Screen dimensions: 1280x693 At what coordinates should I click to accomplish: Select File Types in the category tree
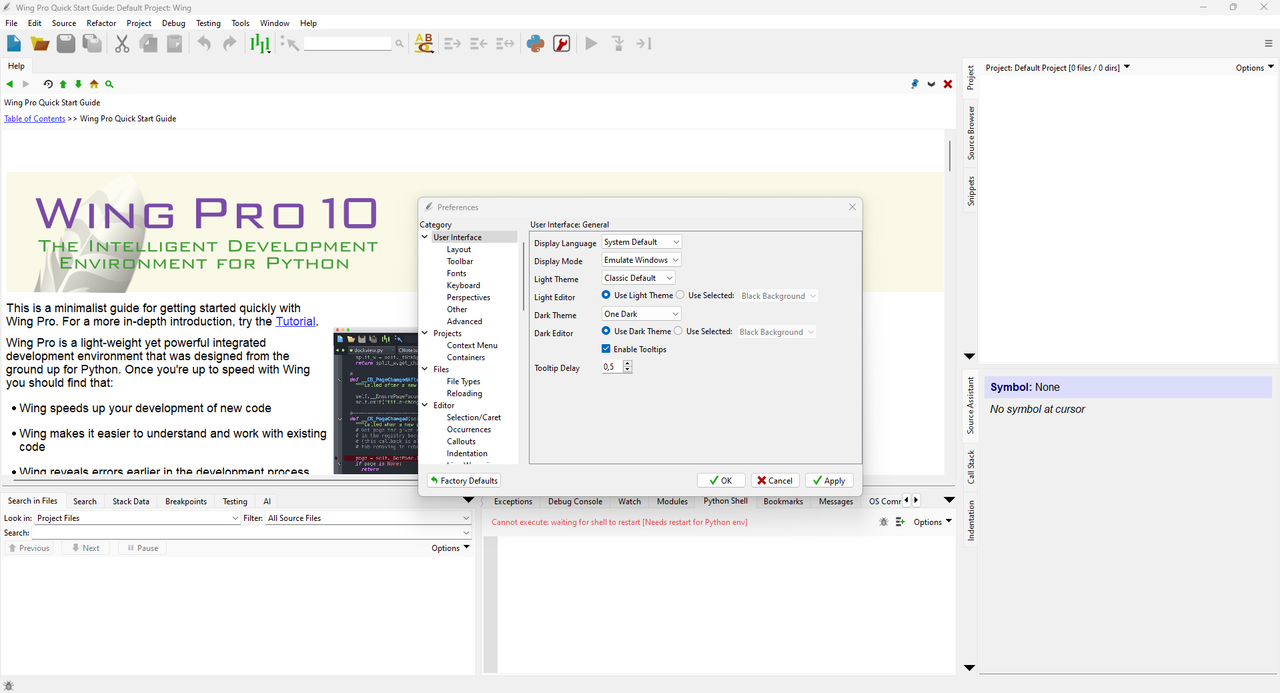pyautogui.click(x=464, y=381)
